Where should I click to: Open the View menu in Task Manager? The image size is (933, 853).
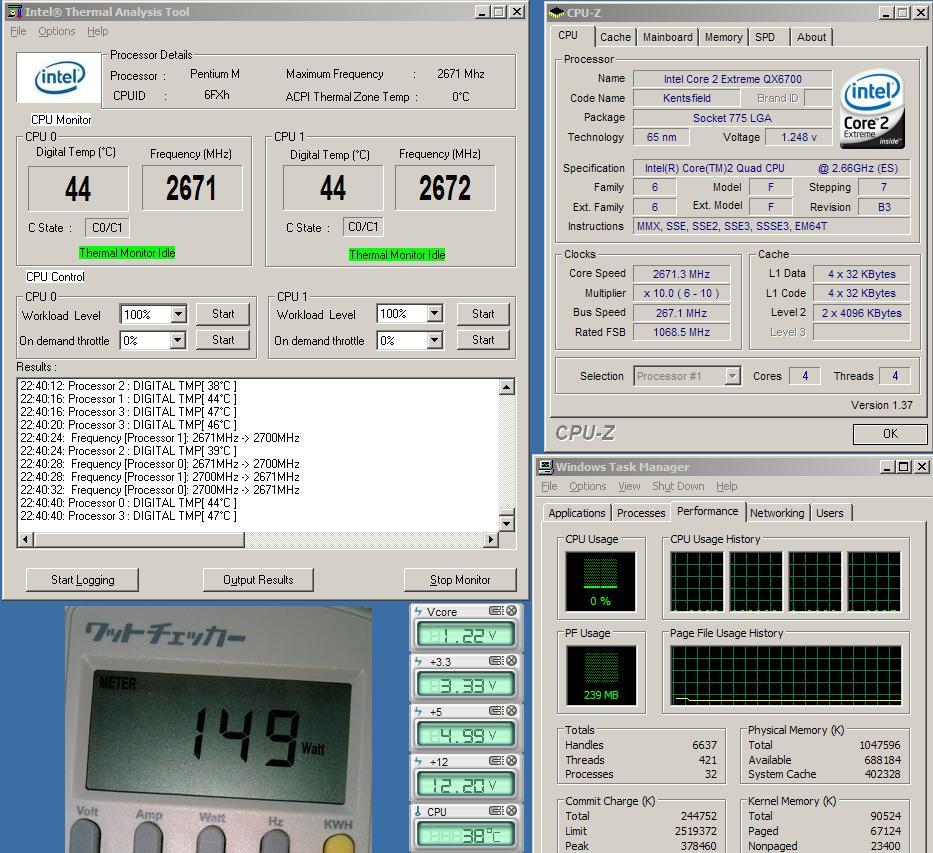coord(629,486)
